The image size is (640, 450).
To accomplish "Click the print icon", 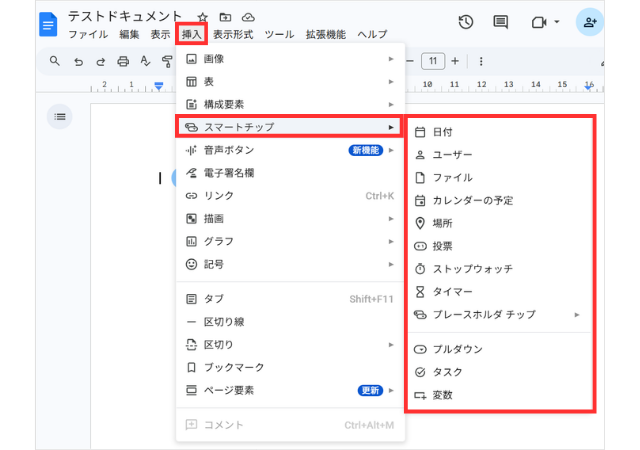I will tap(123, 62).
